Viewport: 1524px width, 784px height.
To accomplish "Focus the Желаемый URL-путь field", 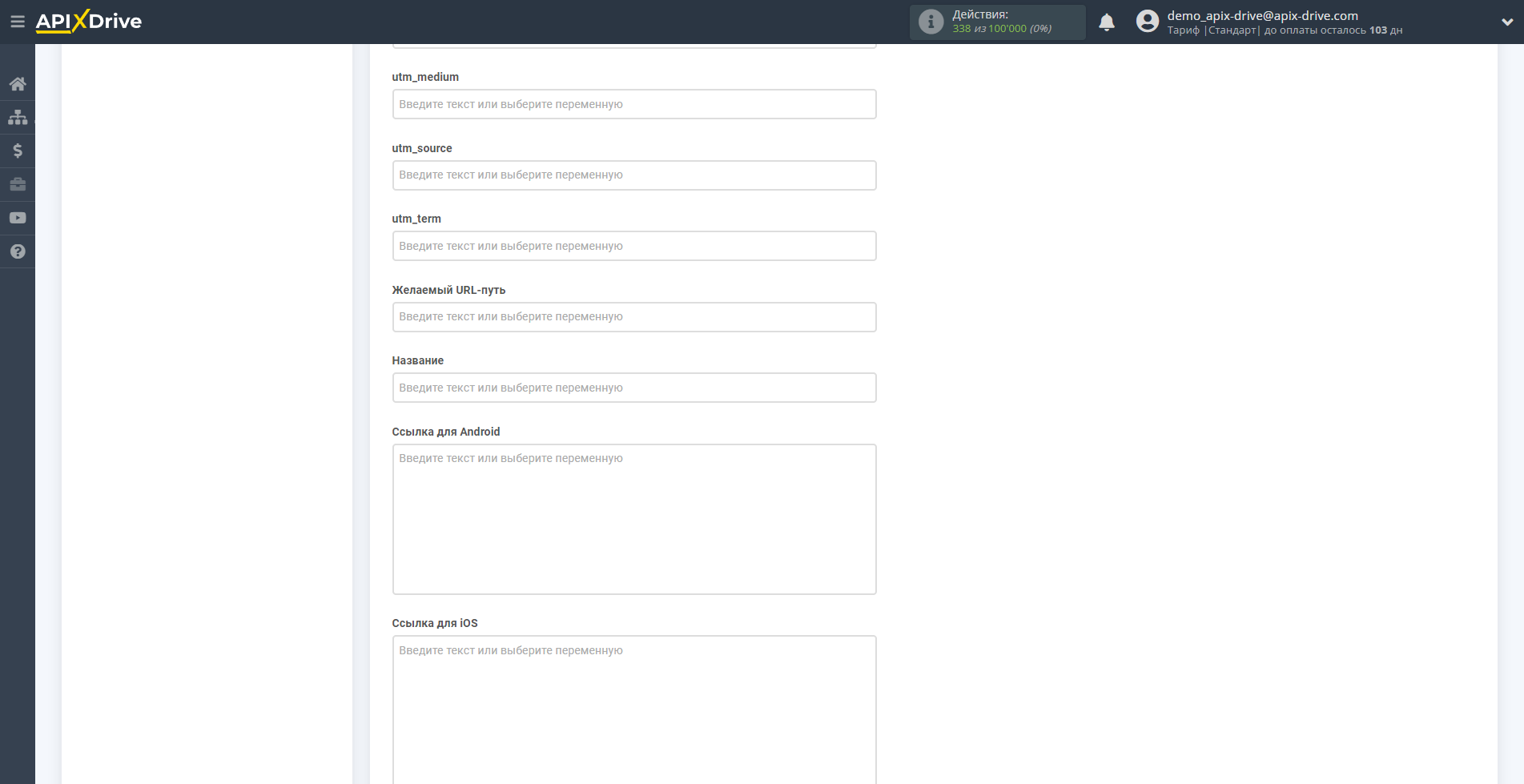I will click(634, 317).
